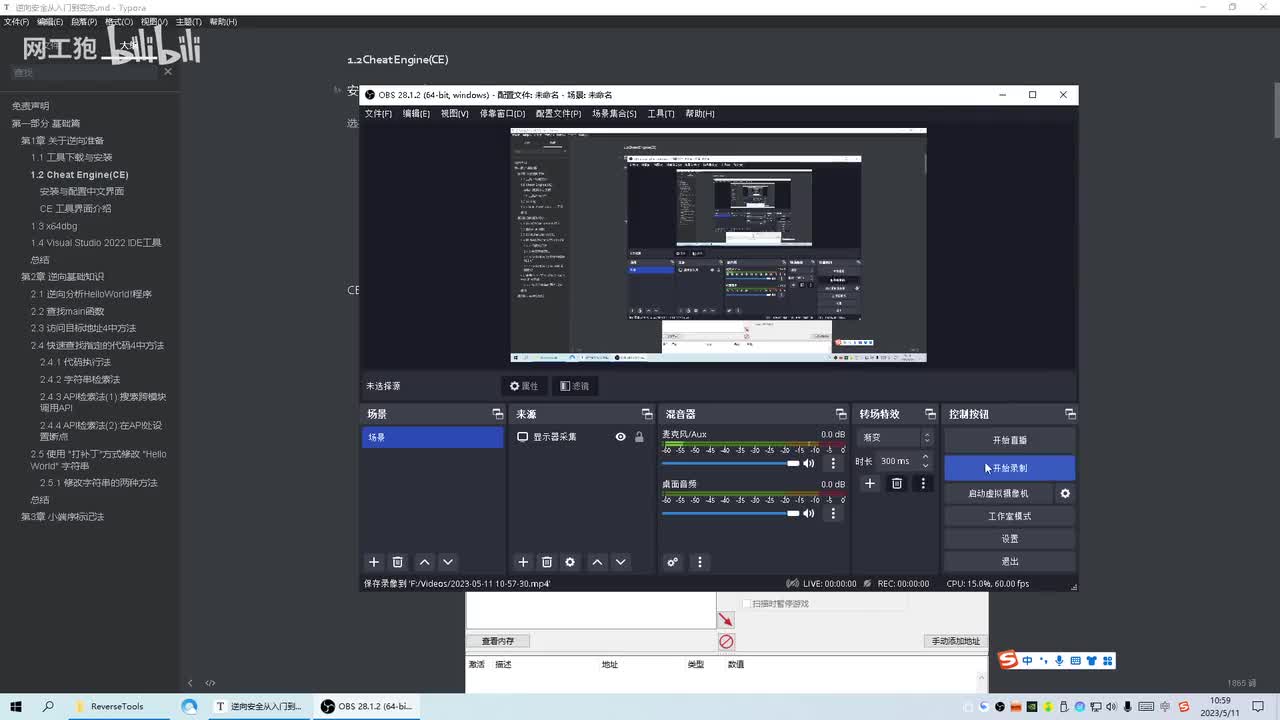Open Windows Start menu
1280x720 pixels.
tap(16, 706)
